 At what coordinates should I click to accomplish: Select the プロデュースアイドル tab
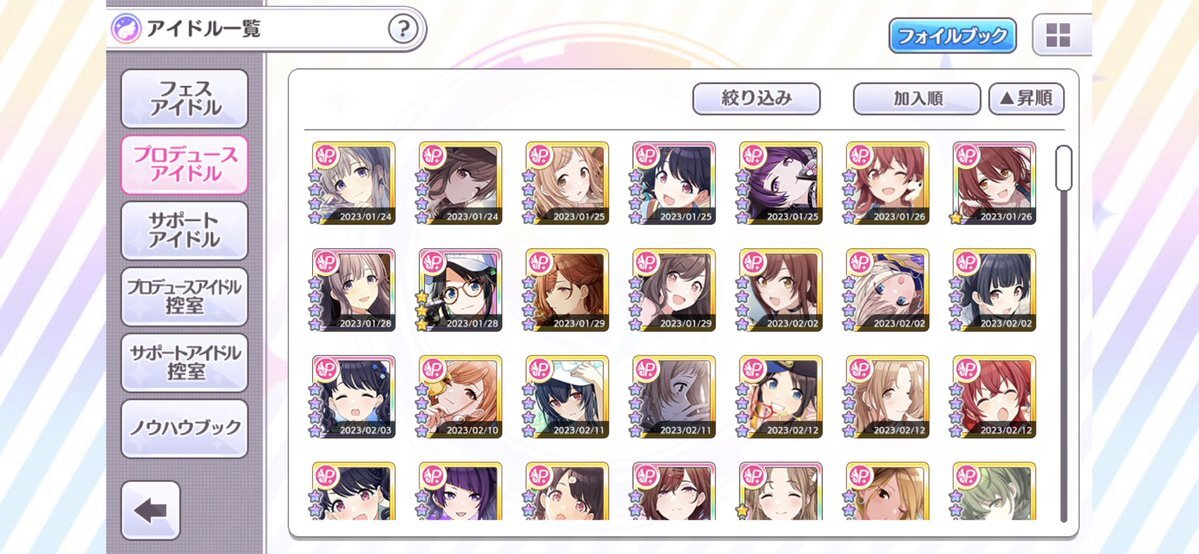tap(184, 165)
